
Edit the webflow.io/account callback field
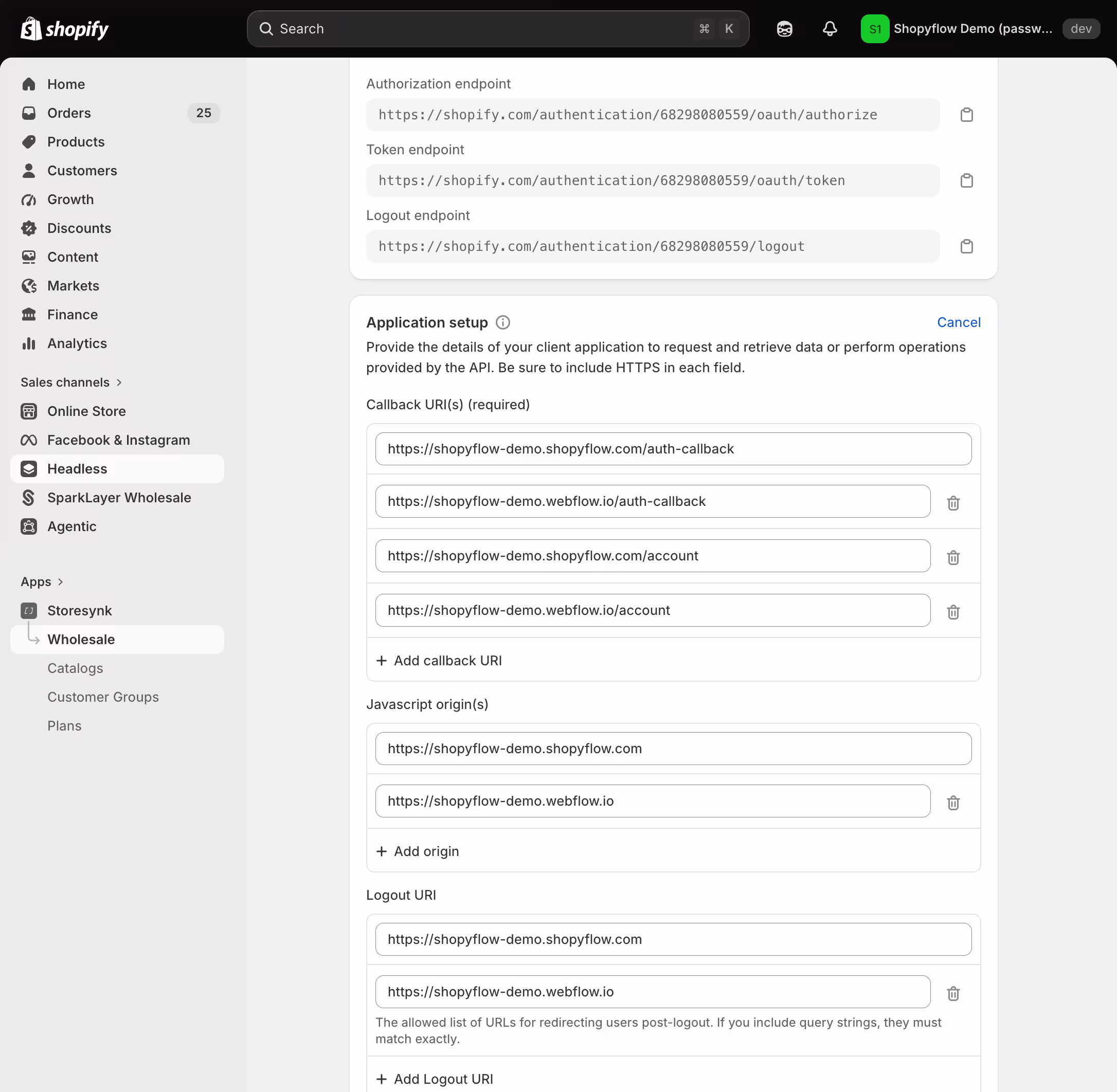(x=653, y=610)
